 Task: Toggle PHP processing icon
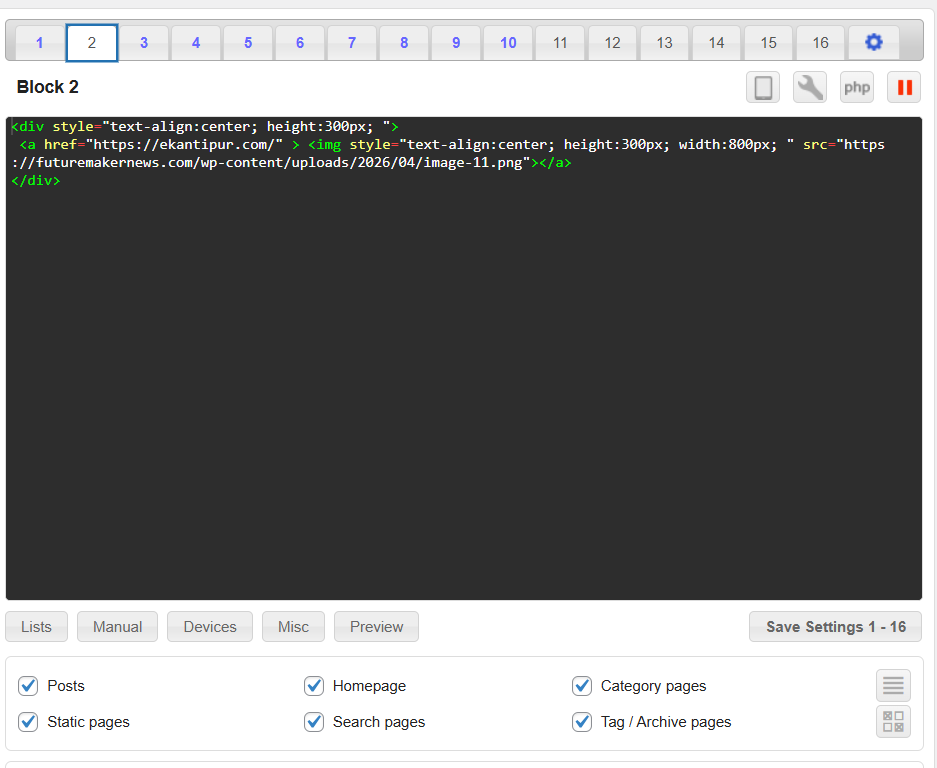(857, 88)
